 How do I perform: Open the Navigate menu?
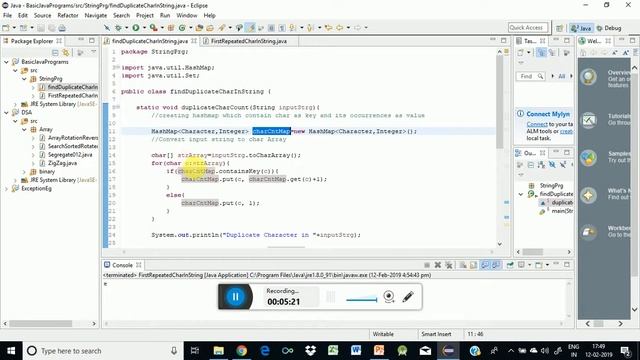[96, 15]
